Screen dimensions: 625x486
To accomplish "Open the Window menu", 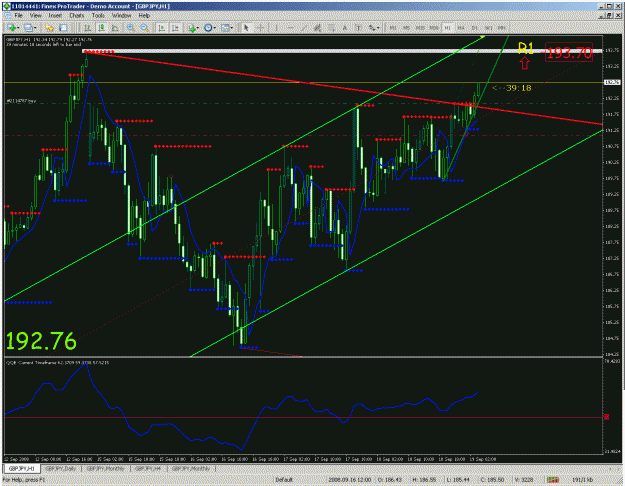I will (x=121, y=16).
